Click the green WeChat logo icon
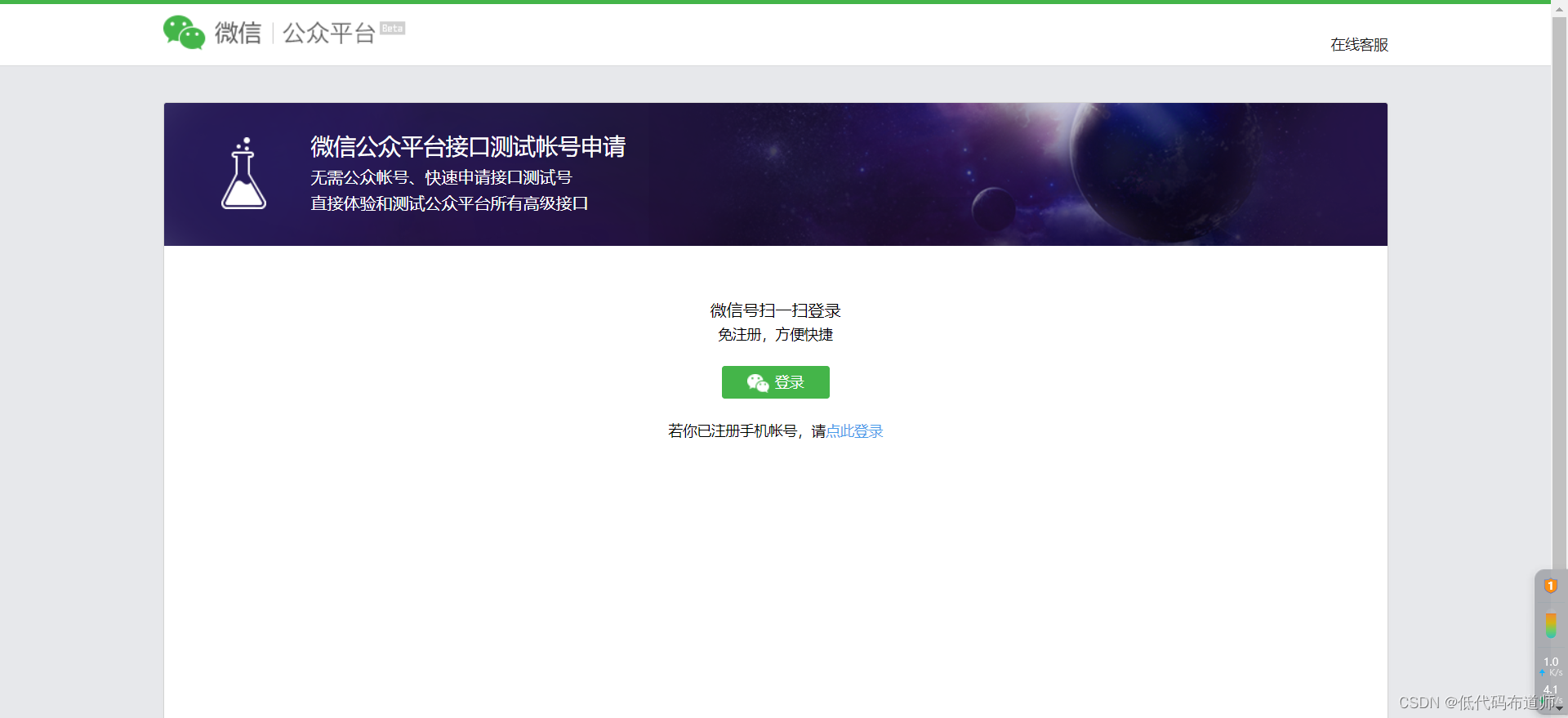 tap(184, 33)
